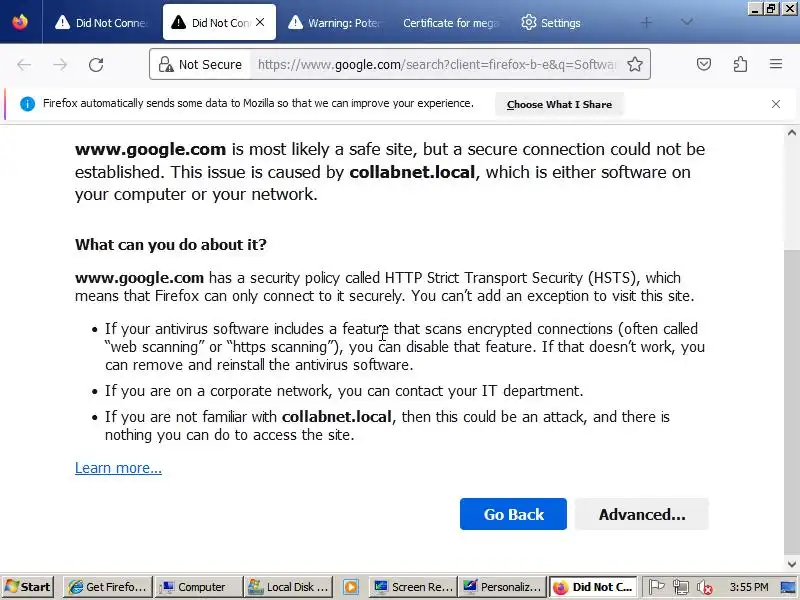Open the Computer taskbar window
The width and height of the screenshot is (800, 600).
[197, 587]
